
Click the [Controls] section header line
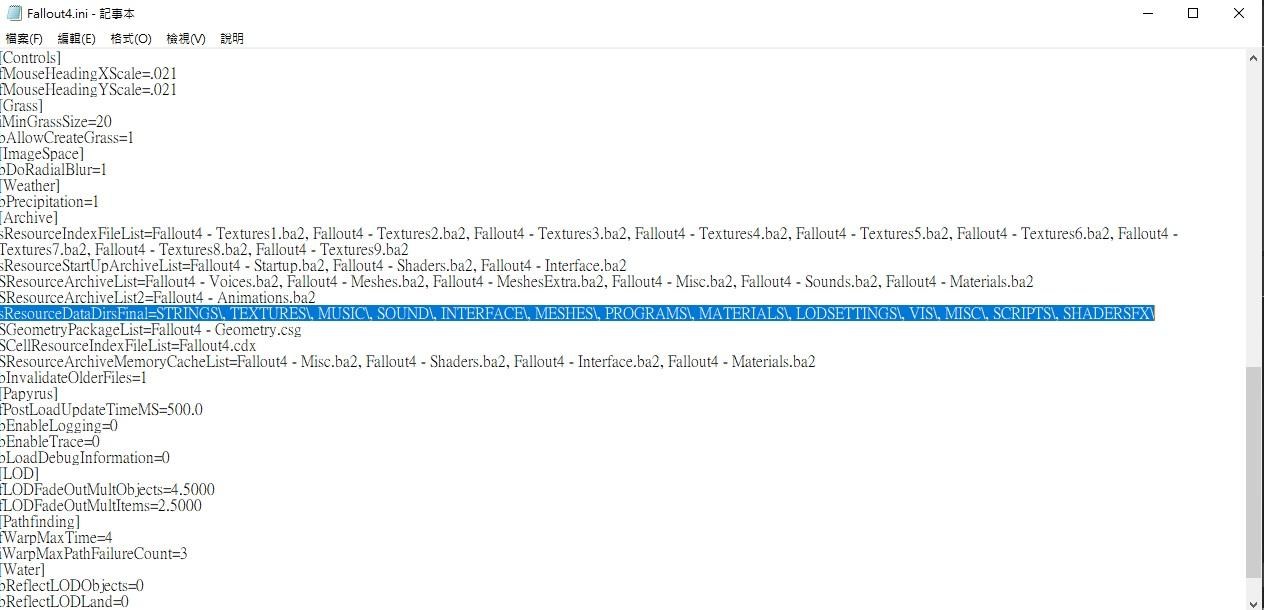click(30, 58)
